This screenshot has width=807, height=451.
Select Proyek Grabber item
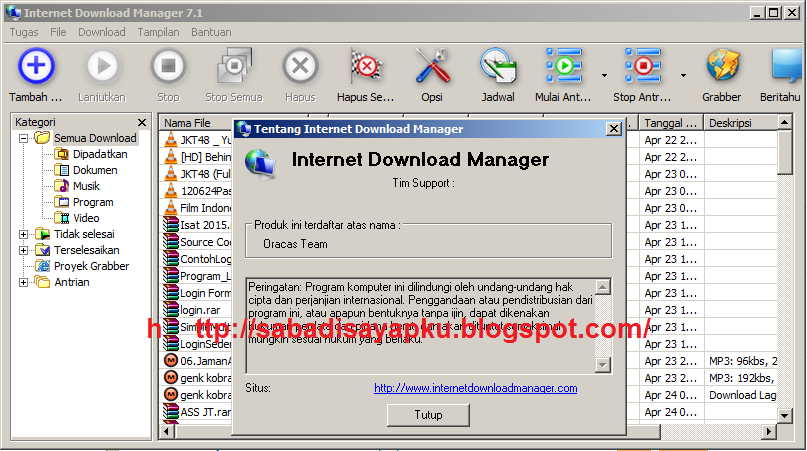click(91, 266)
